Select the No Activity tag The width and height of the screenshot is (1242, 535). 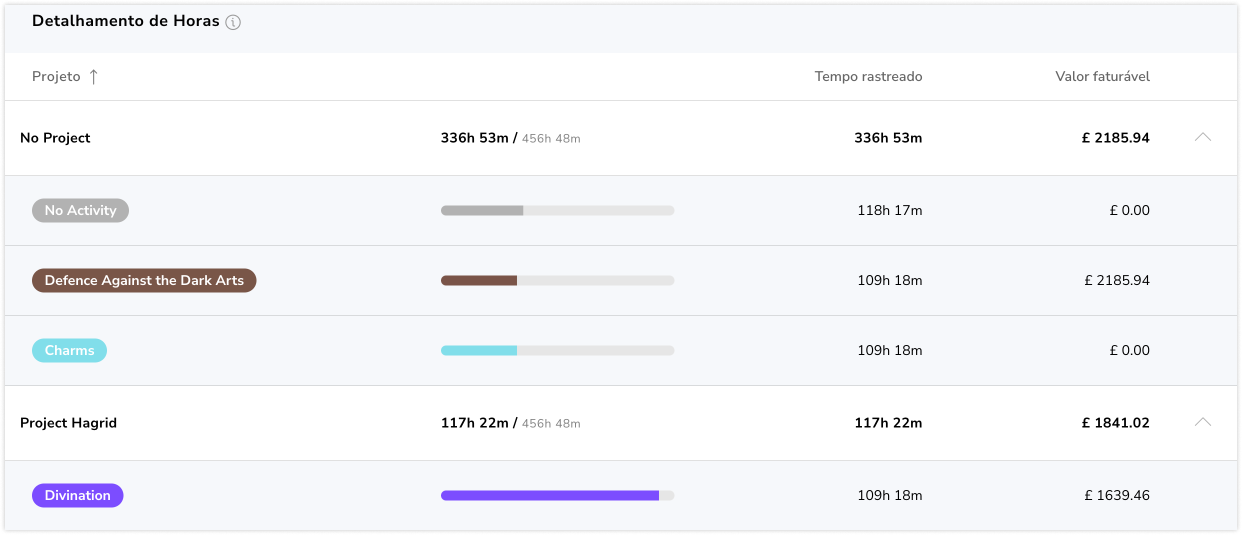(80, 211)
